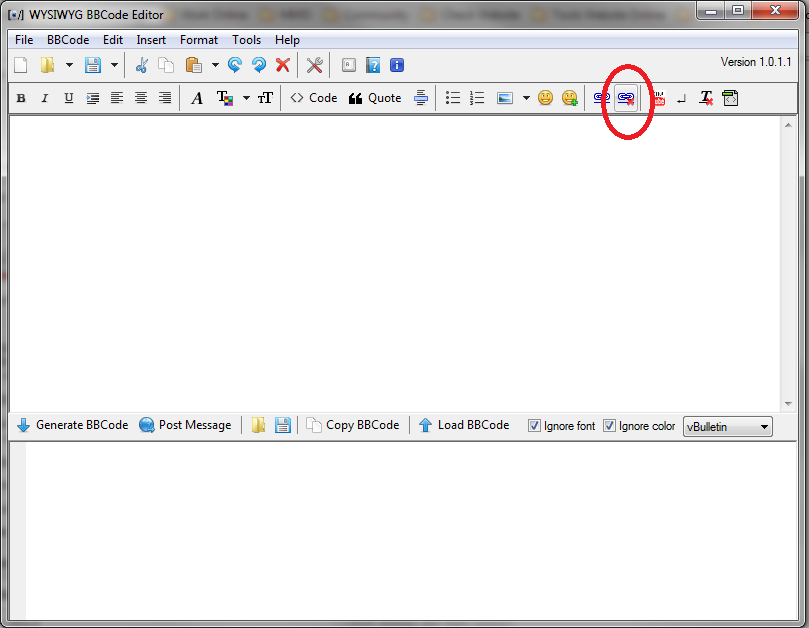Click the small gray square icon beside help
This screenshot has height=628, width=809.
coord(349,65)
